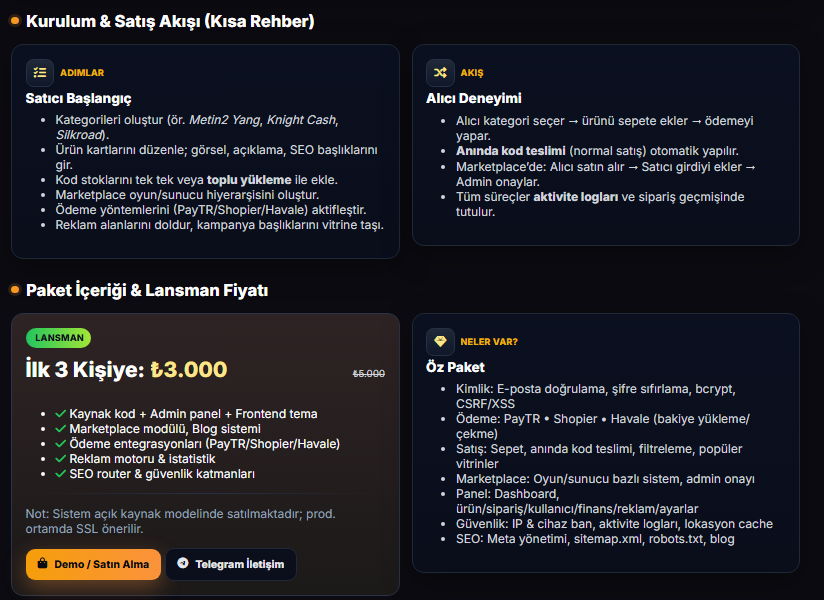Select the Alıcı Deneyimi card title
The height and width of the screenshot is (600, 824).
[x=473, y=99]
